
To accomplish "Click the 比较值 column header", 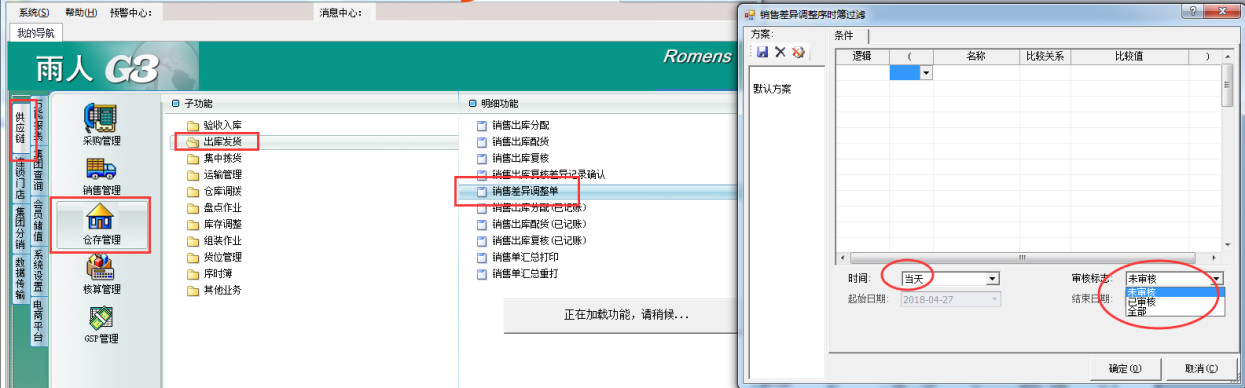I will (1130, 57).
